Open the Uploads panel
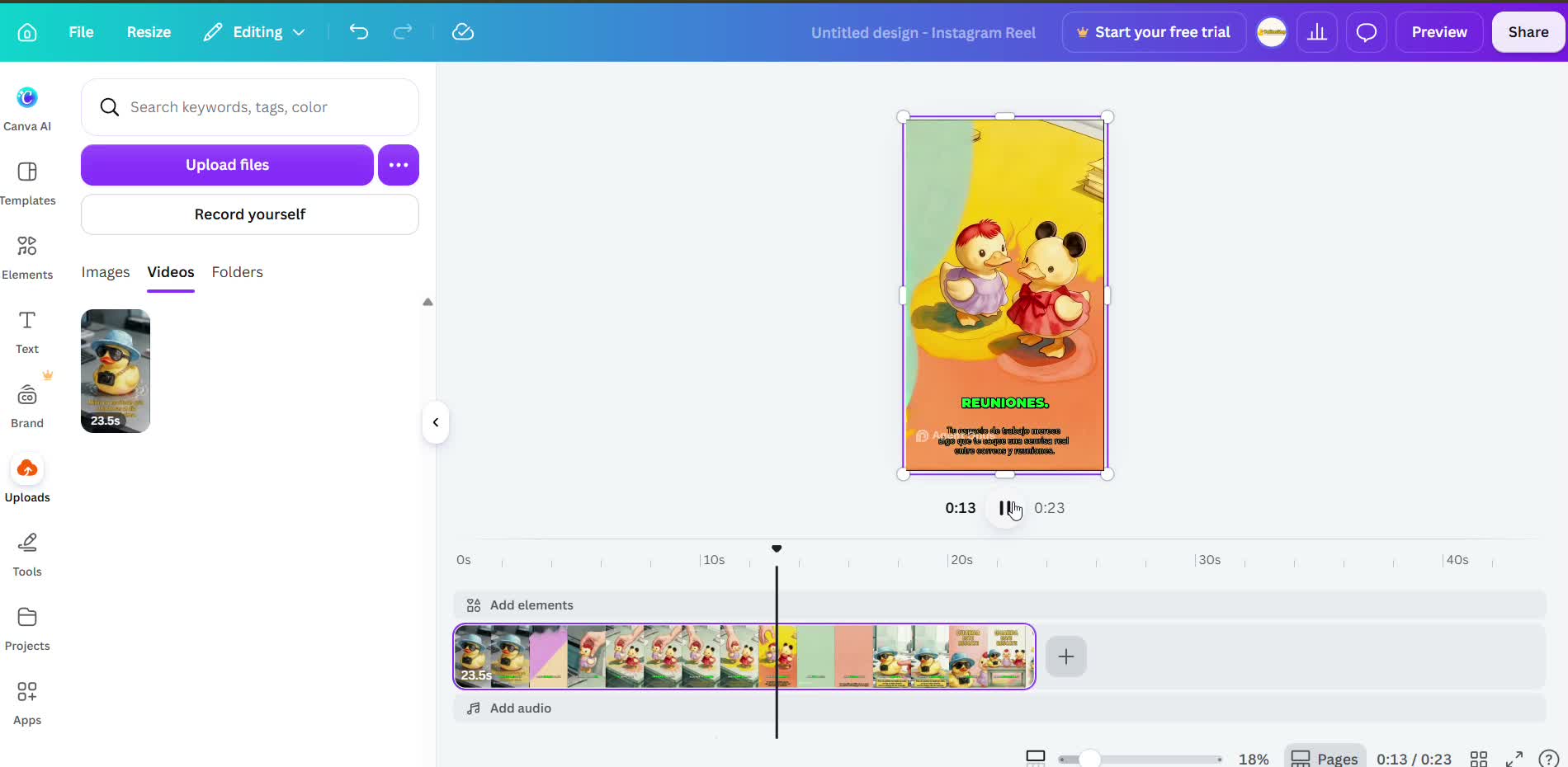This screenshot has height=767, width=1568. (27, 480)
